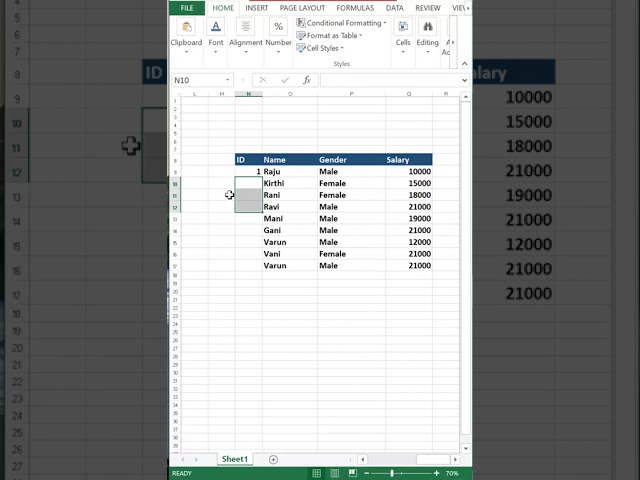
Task: Expand the Clipboard group dropdown arrow
Action: 187,52
